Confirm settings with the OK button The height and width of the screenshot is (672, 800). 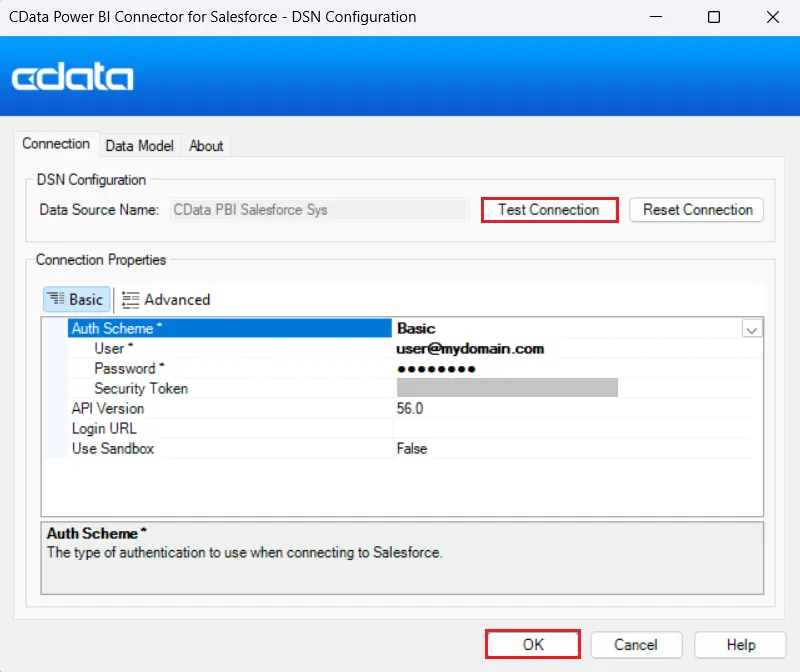coord(532,644)
